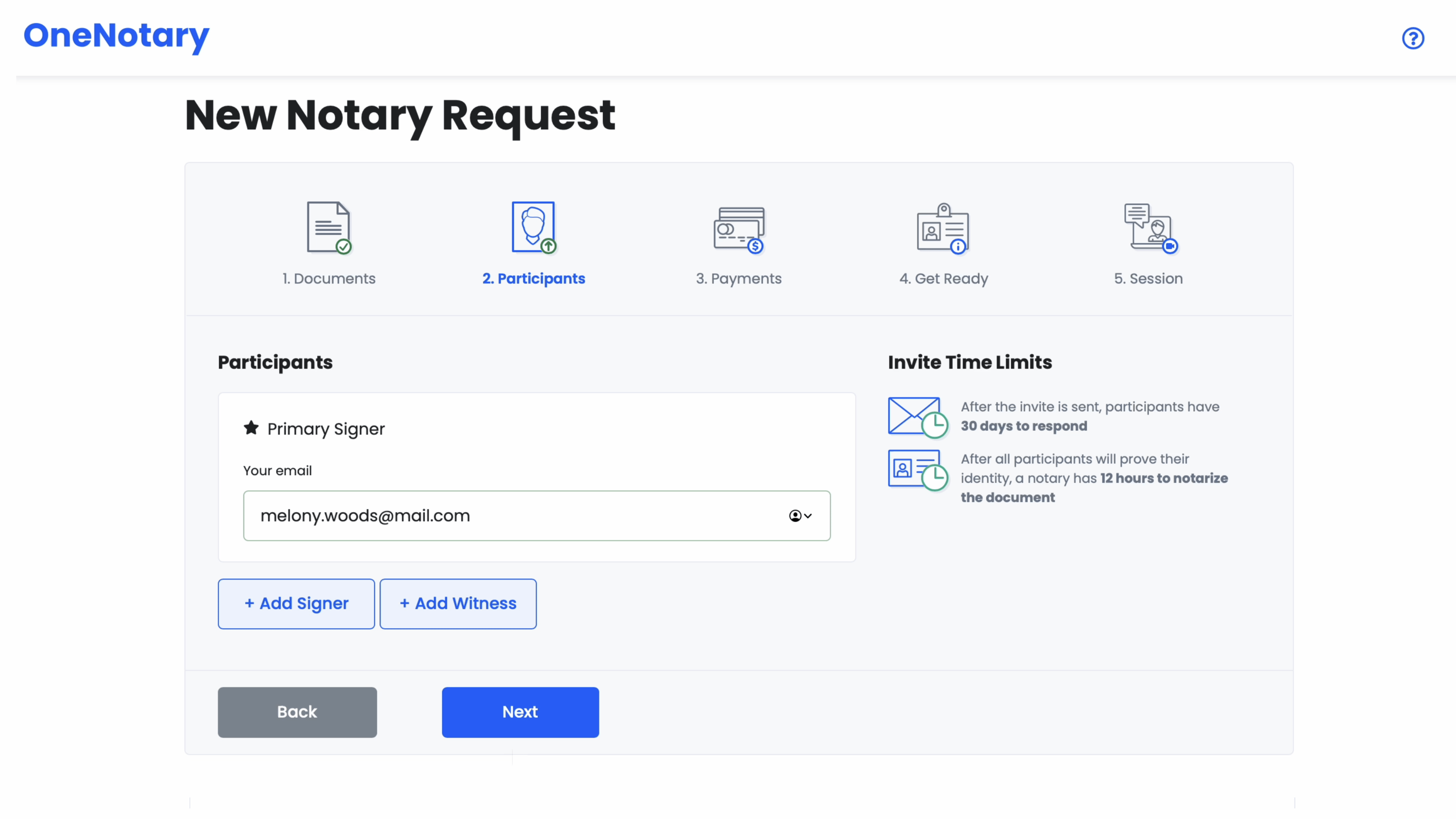Return to previous step with Back

click(x=297, y=712)
